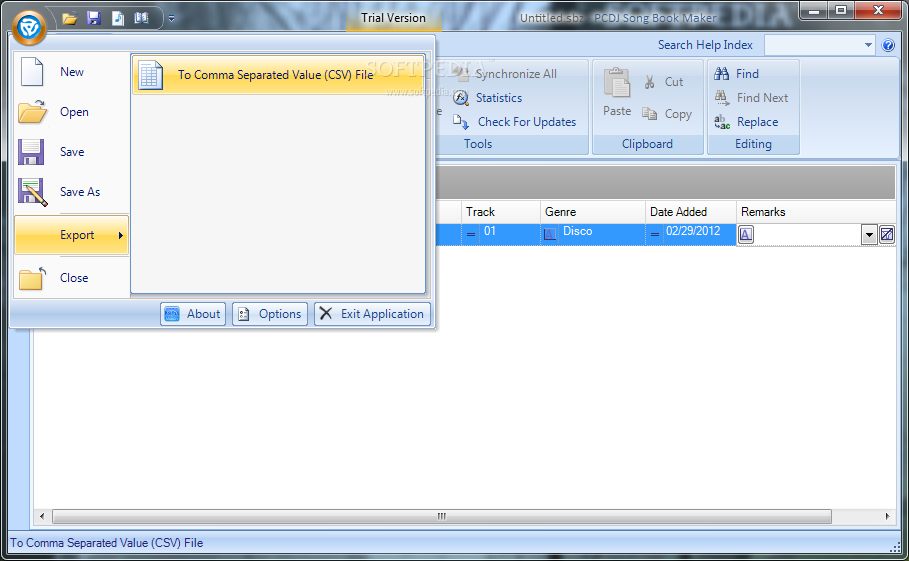Click Check For Updates

pos(515,122)
